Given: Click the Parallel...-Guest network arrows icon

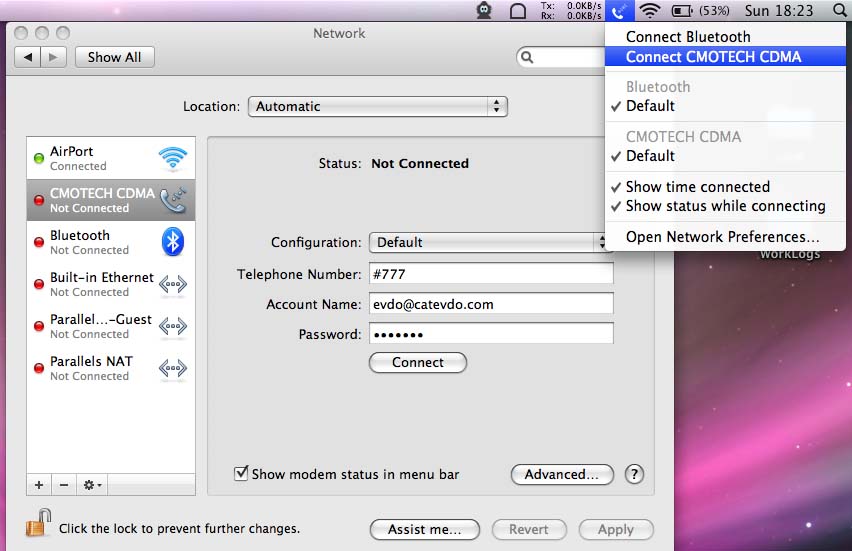Looking at the screenshot, I should tap(173, 326).
